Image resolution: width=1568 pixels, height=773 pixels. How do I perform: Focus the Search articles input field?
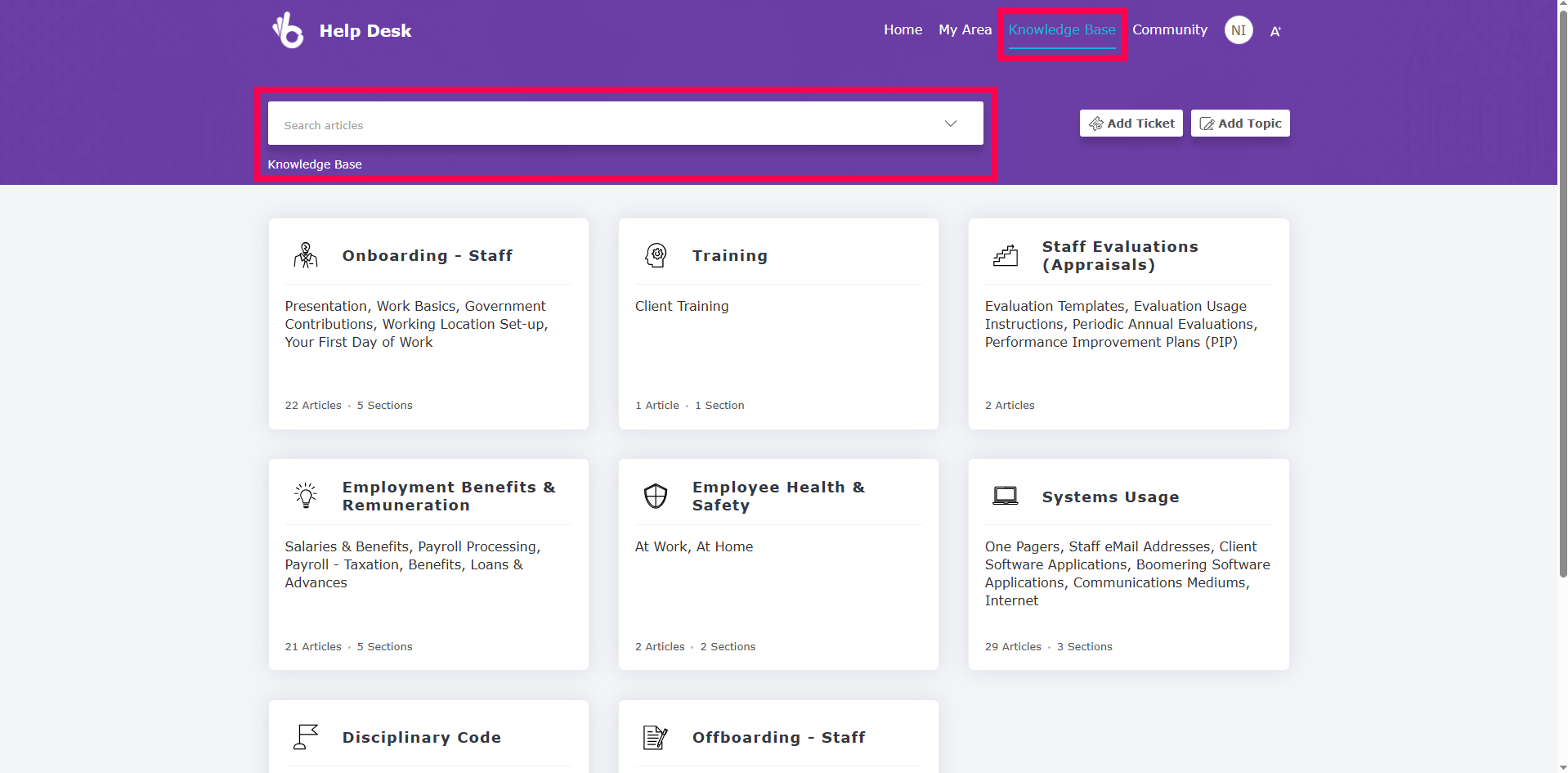pos(605,124)
